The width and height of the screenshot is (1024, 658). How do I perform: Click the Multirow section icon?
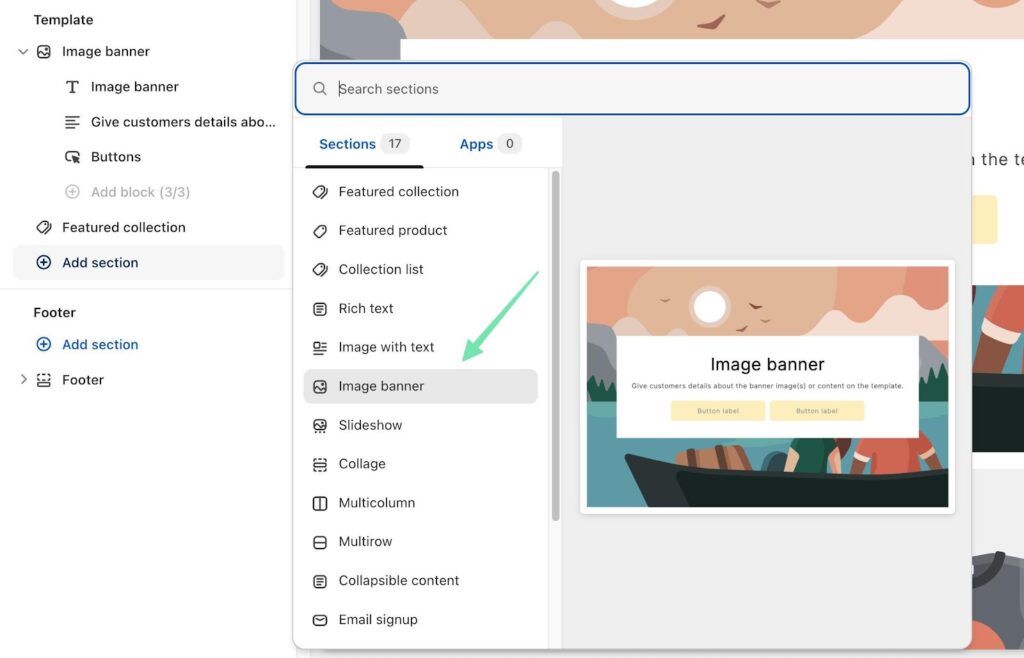point(320,542)
